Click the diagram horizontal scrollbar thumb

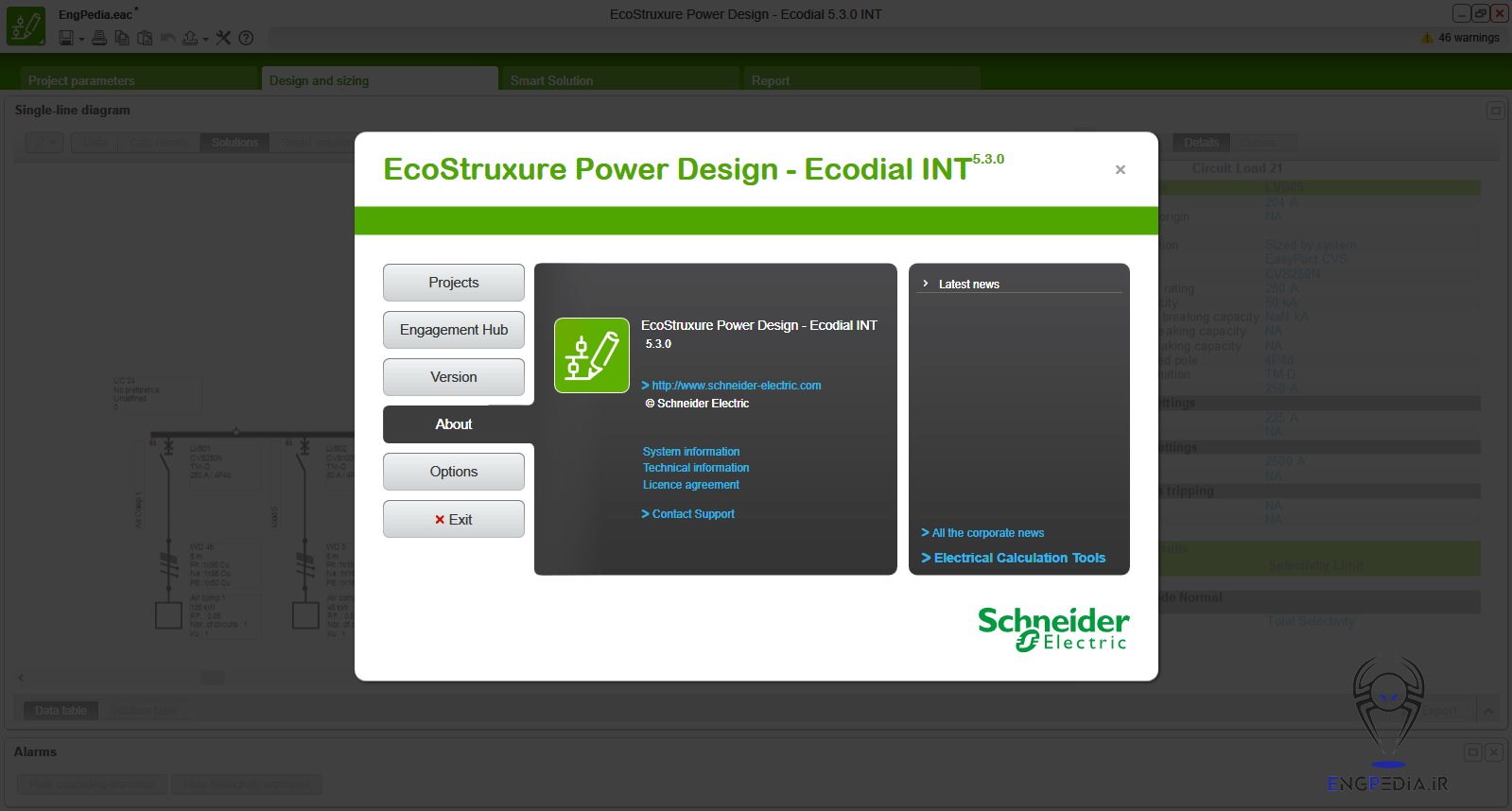[213, 678]
